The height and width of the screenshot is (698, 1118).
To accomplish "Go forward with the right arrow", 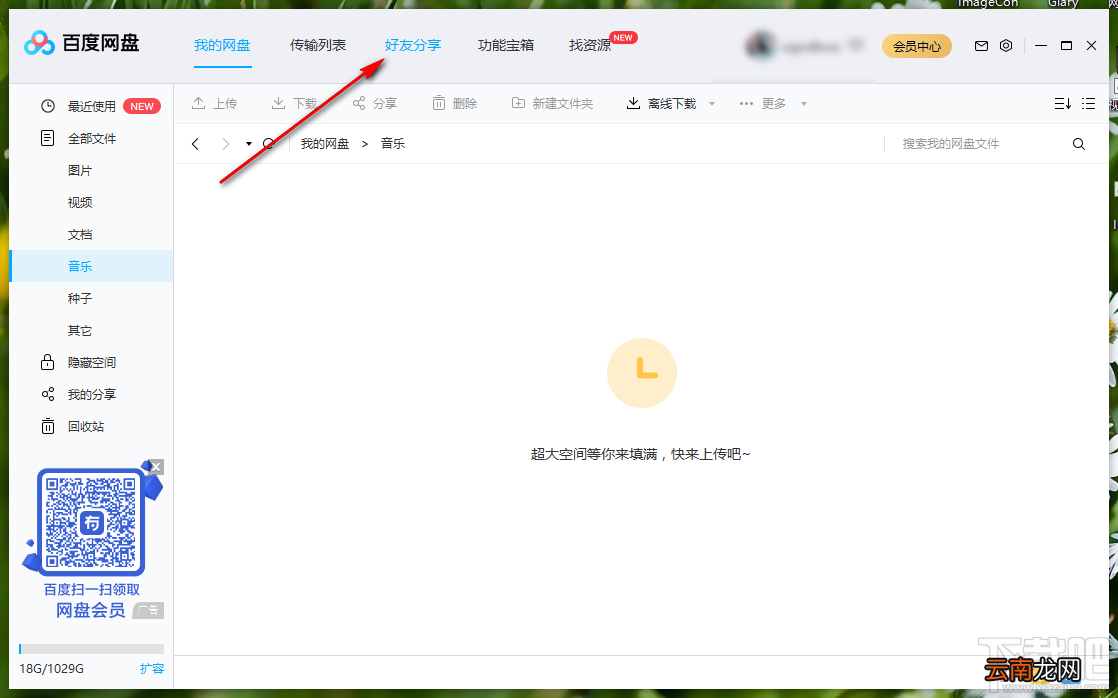I will (225, 144).
